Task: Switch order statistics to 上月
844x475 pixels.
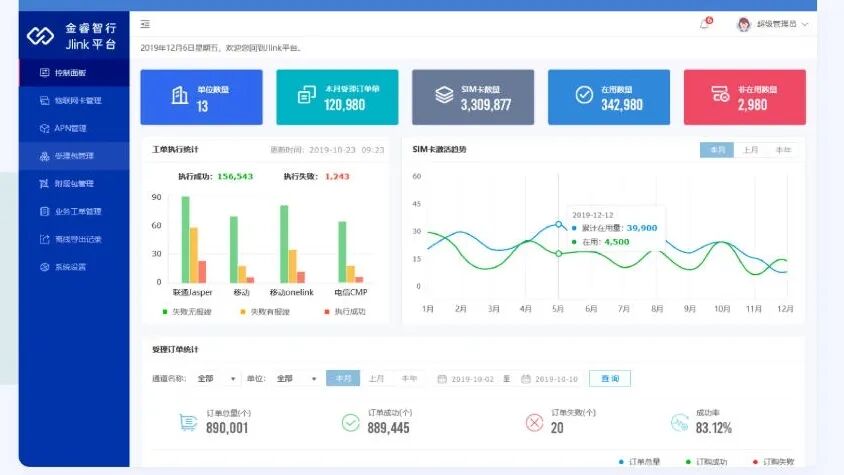Action: coord(376,379)
